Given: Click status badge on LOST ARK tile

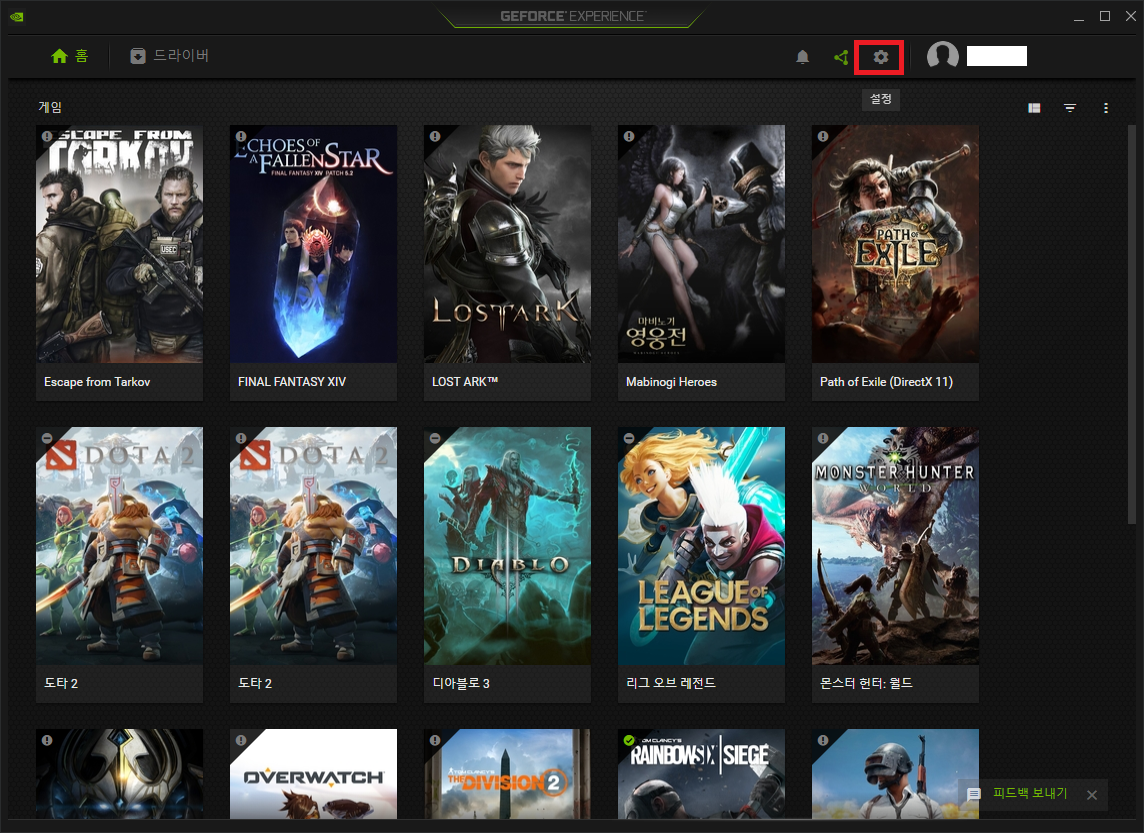Looking at the screenshot, I should coord(435,136).
